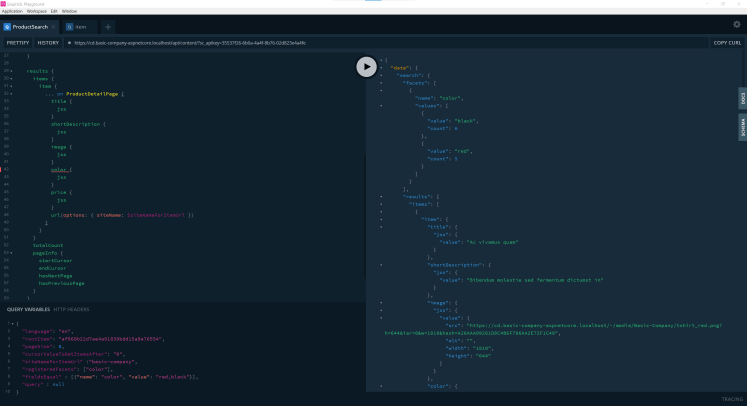The width and height of the screenshot is (747, 406).
Task: Open the Docs side panel
Action: 742,98
